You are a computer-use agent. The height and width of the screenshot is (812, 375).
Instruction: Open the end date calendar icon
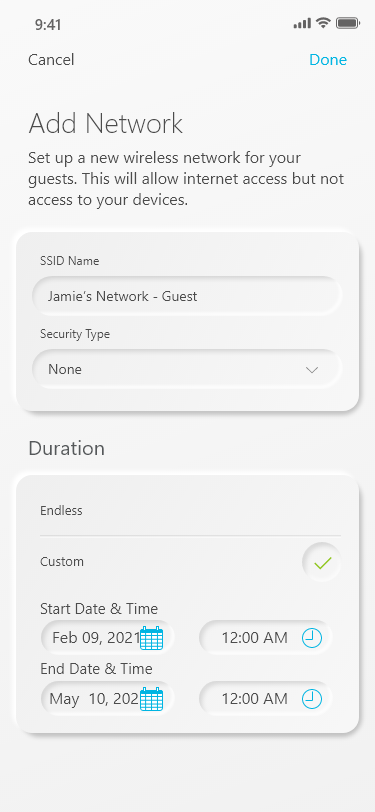click(x=152, y=699)
